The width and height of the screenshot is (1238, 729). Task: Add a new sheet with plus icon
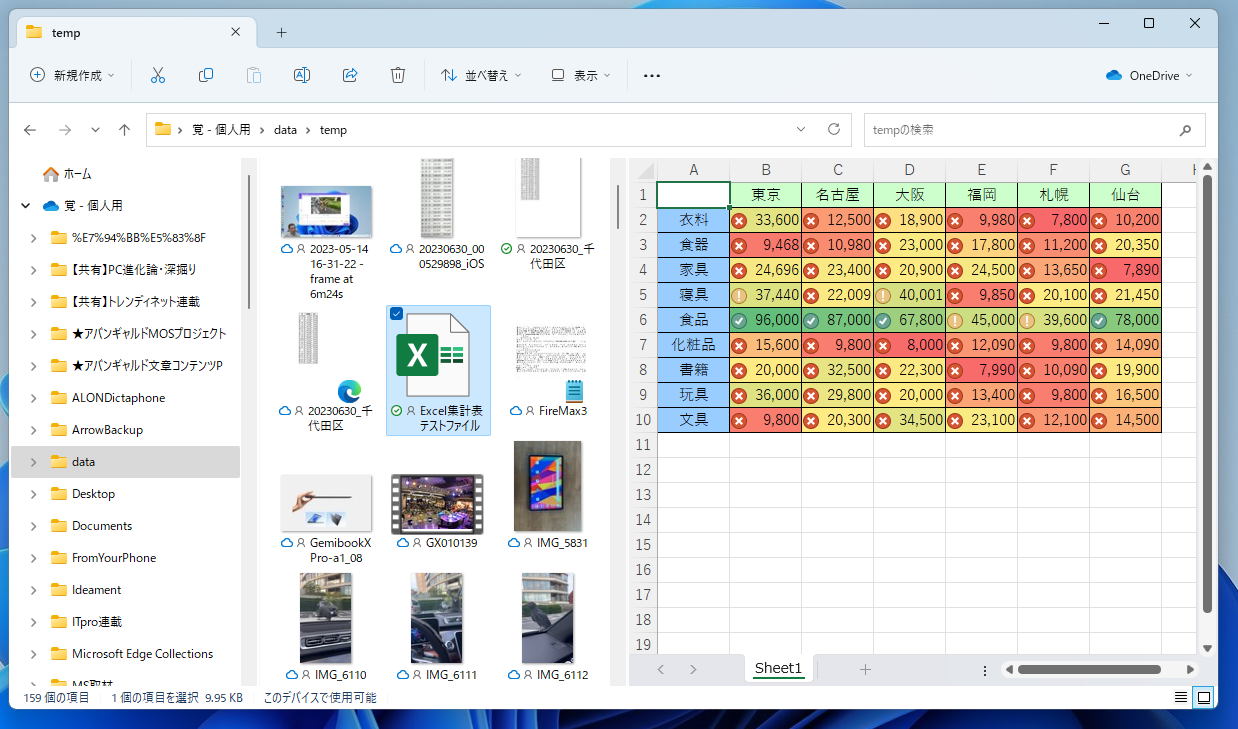point(866,669)
